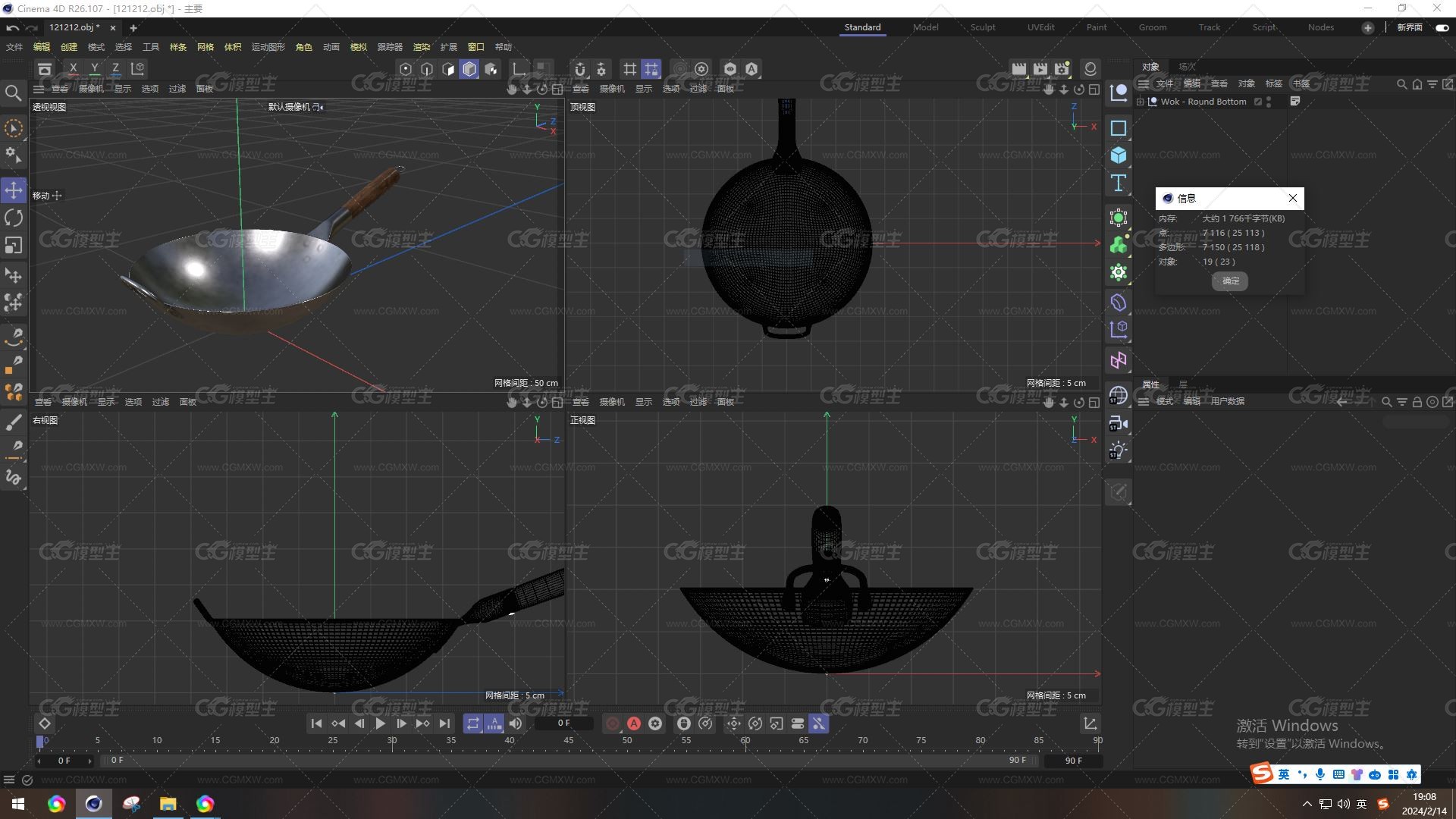The height and width of the screenshot is (819, 1456).
Task: Expand the Wok - Round Bottom object tree
Action: tap(1141, 102)
